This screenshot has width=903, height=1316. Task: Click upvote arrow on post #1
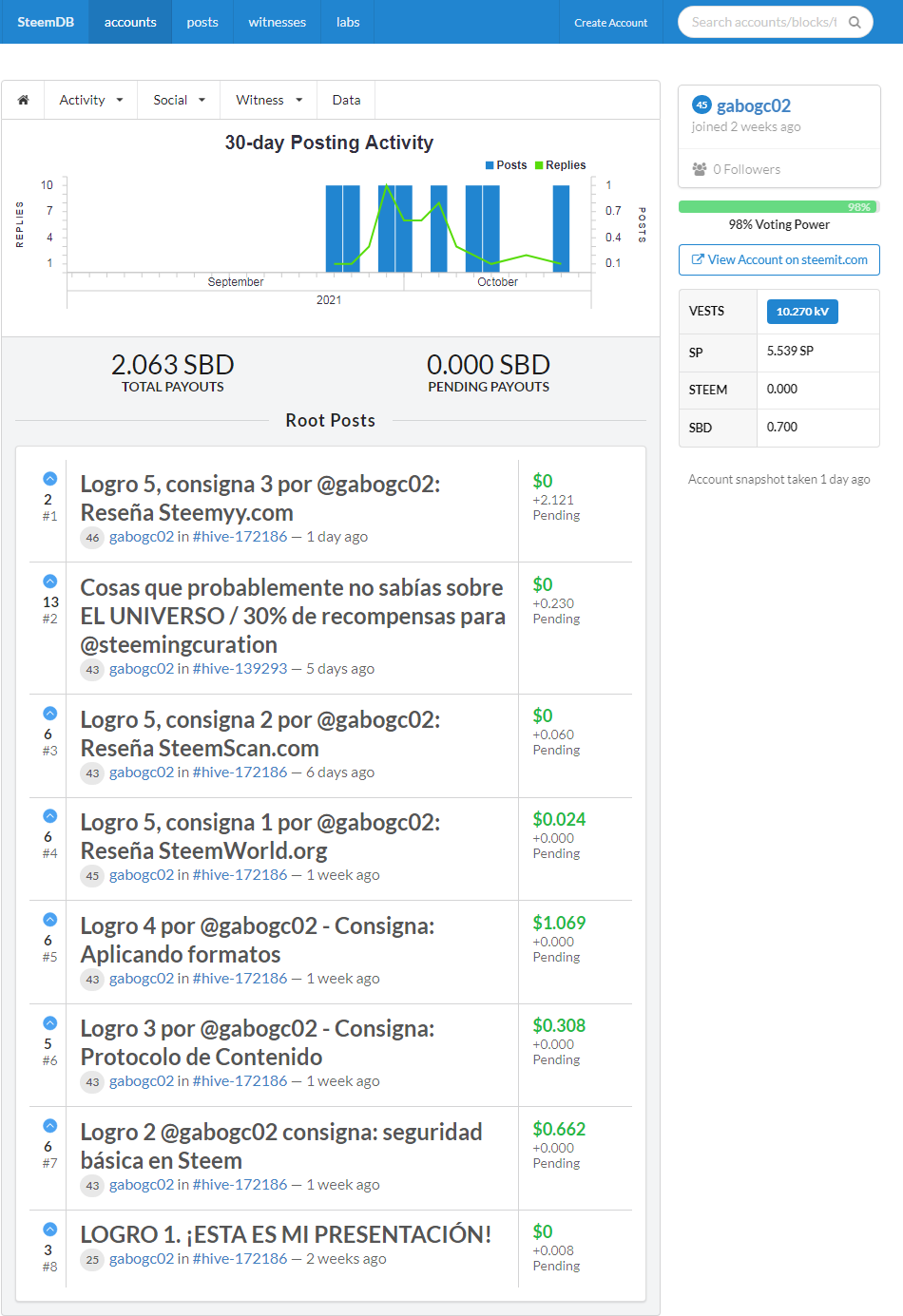[x=50, y=479]
